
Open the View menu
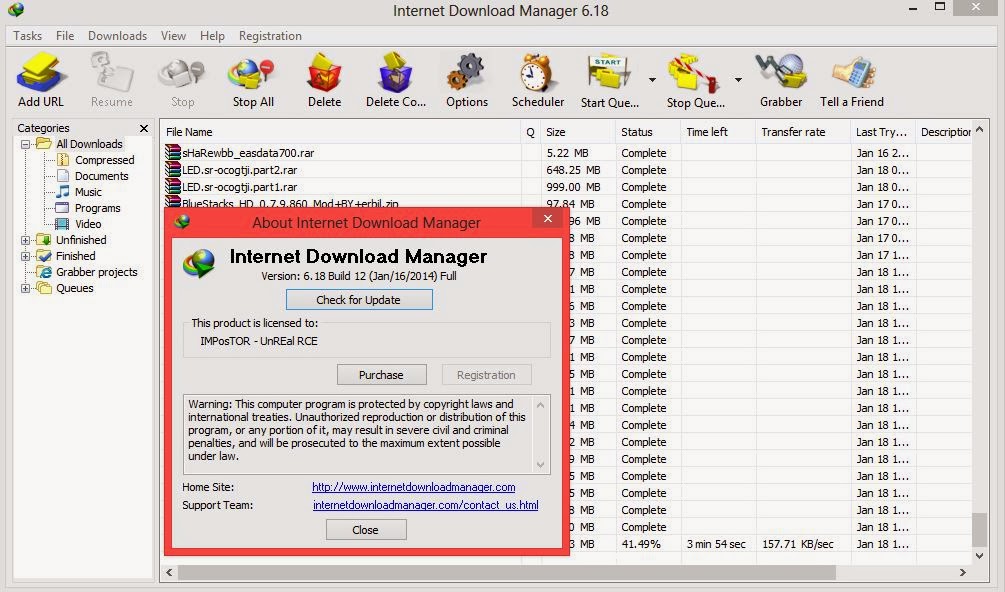(173, 36)
